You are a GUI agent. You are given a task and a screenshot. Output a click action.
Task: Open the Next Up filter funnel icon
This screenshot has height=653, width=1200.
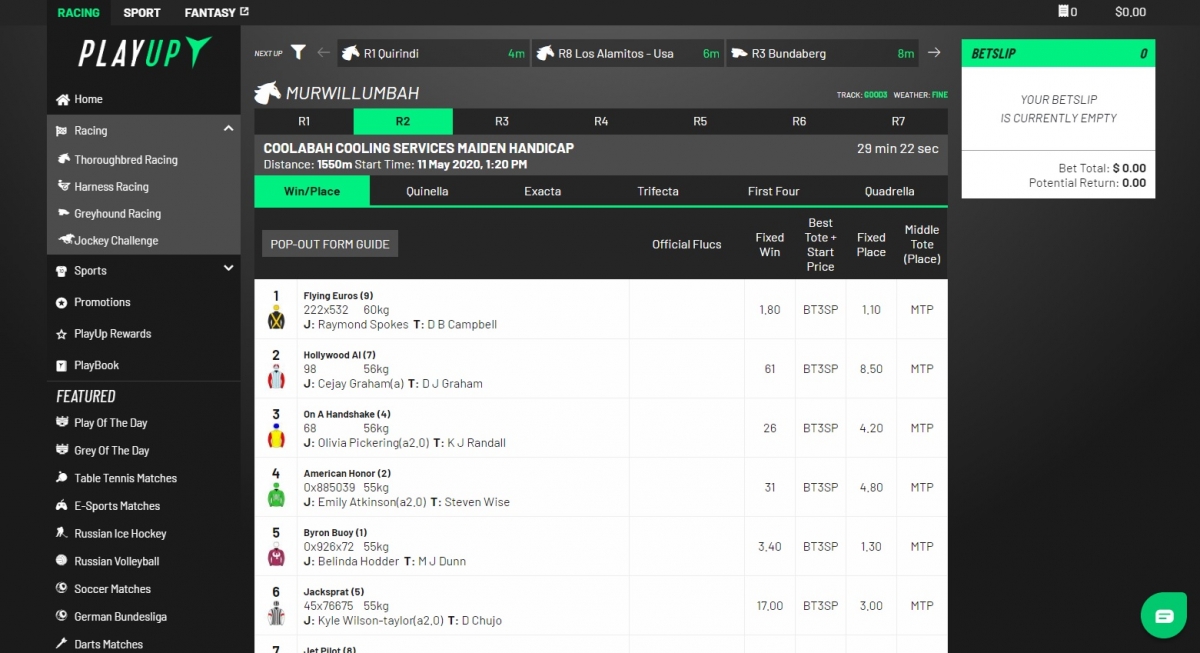click(298, 53)
